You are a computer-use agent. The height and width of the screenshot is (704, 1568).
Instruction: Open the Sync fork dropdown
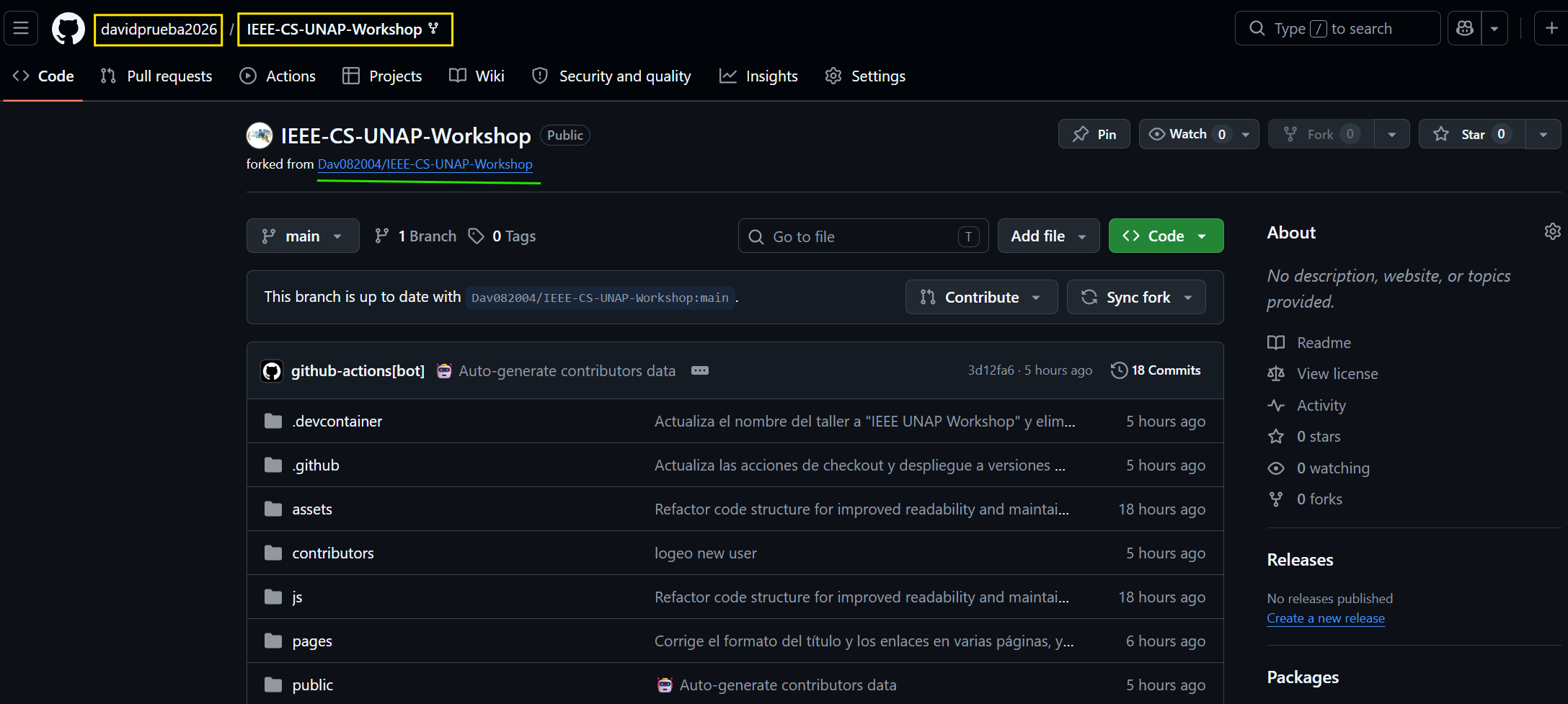click(x=1136, y=297)
